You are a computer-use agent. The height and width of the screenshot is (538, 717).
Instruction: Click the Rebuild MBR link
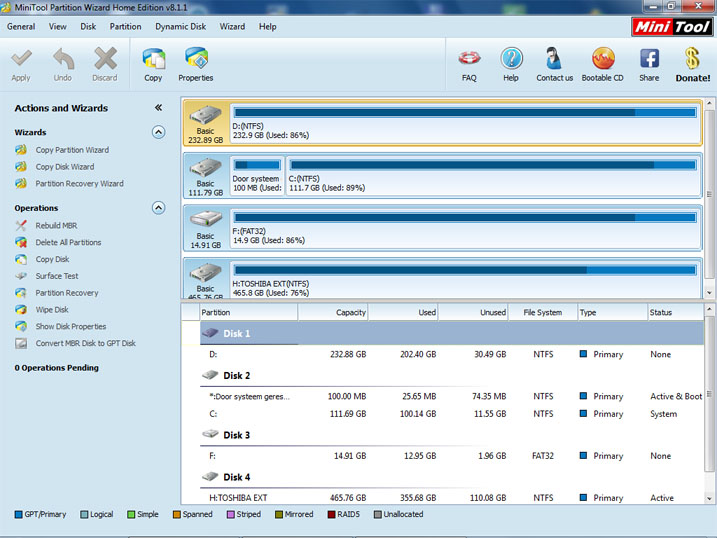pos(56,225)
